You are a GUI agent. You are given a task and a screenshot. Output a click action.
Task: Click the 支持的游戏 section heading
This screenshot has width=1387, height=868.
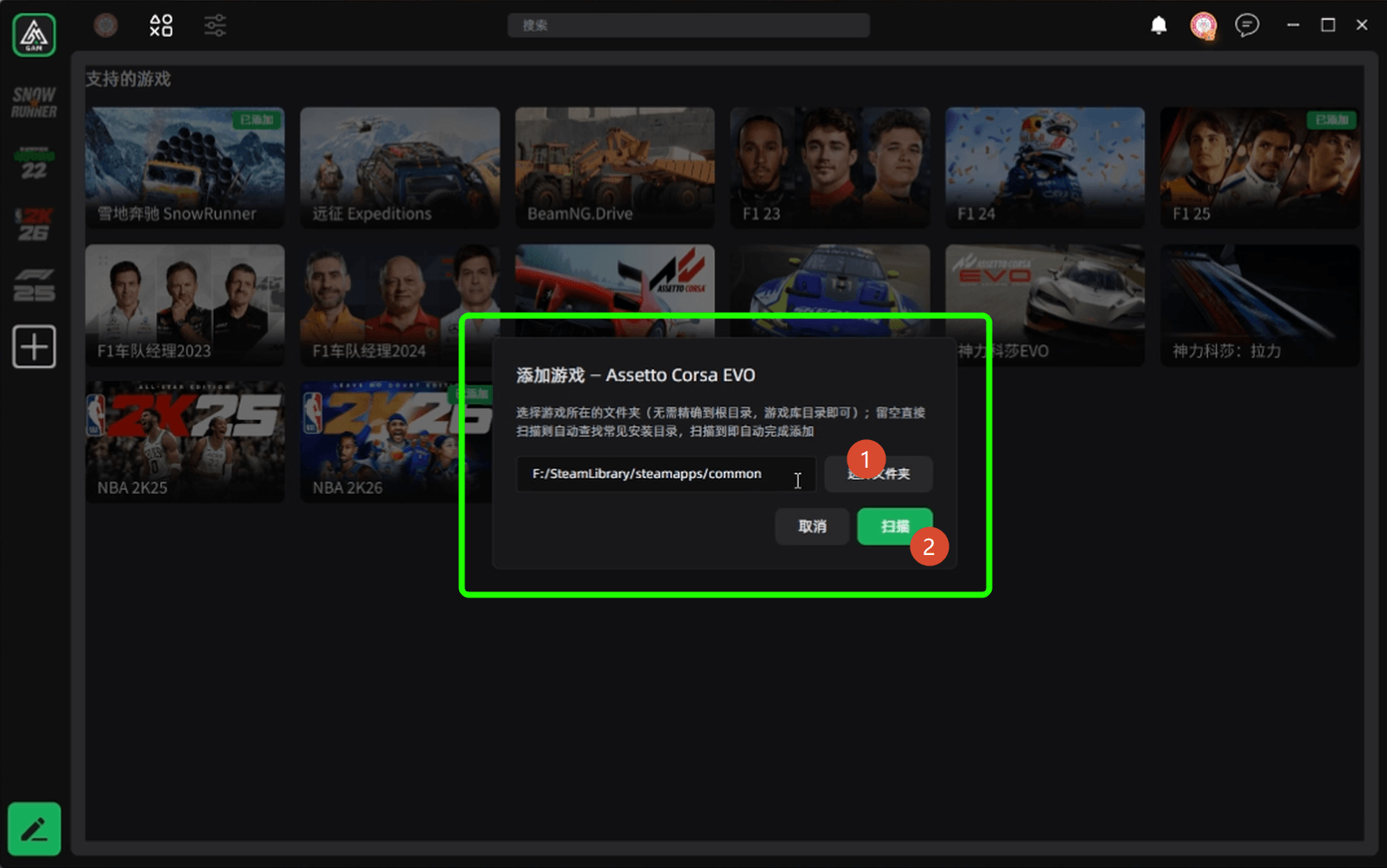tap(128, 80)
